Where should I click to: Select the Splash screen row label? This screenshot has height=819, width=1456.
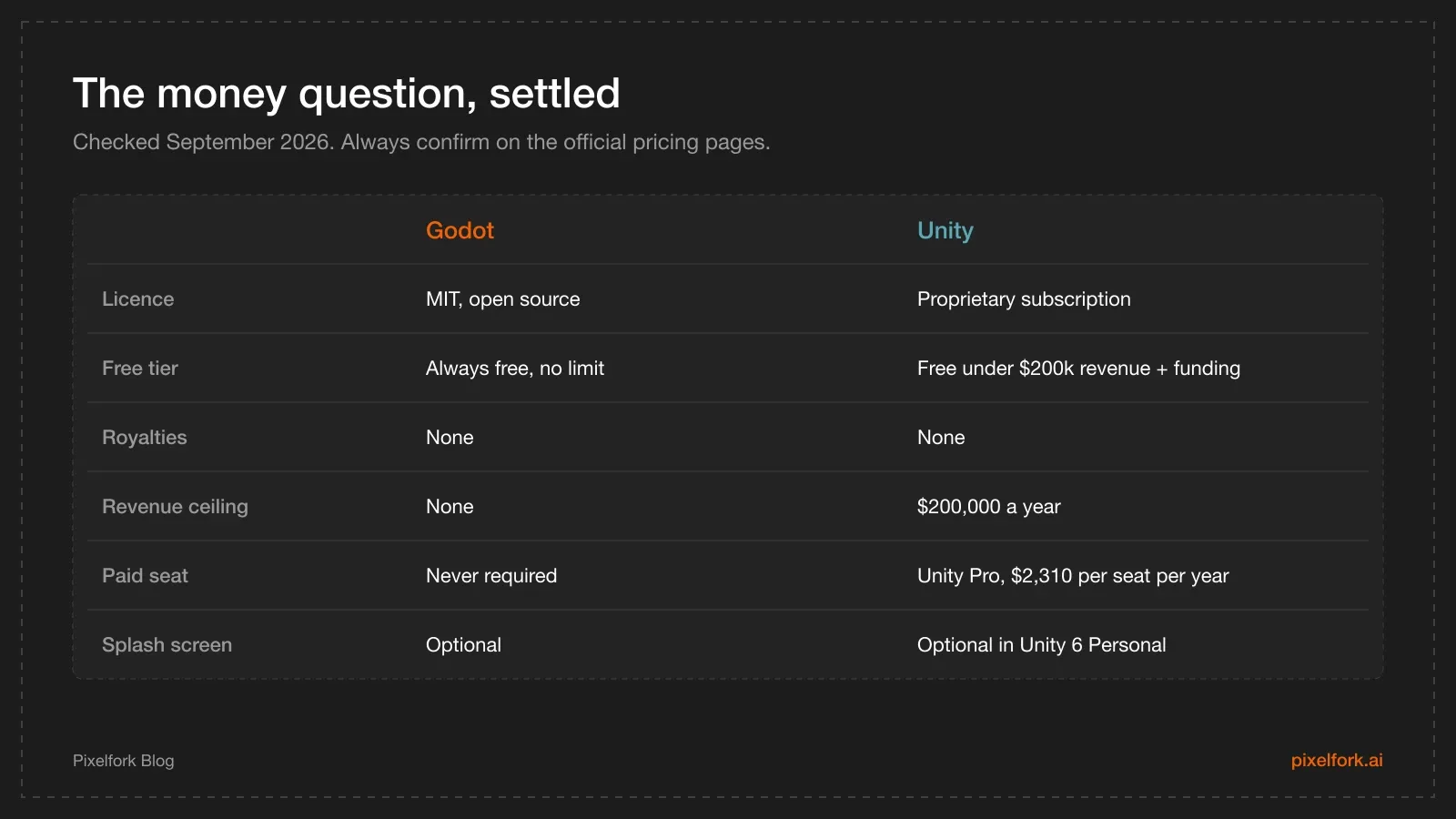(x=167, y=644)
